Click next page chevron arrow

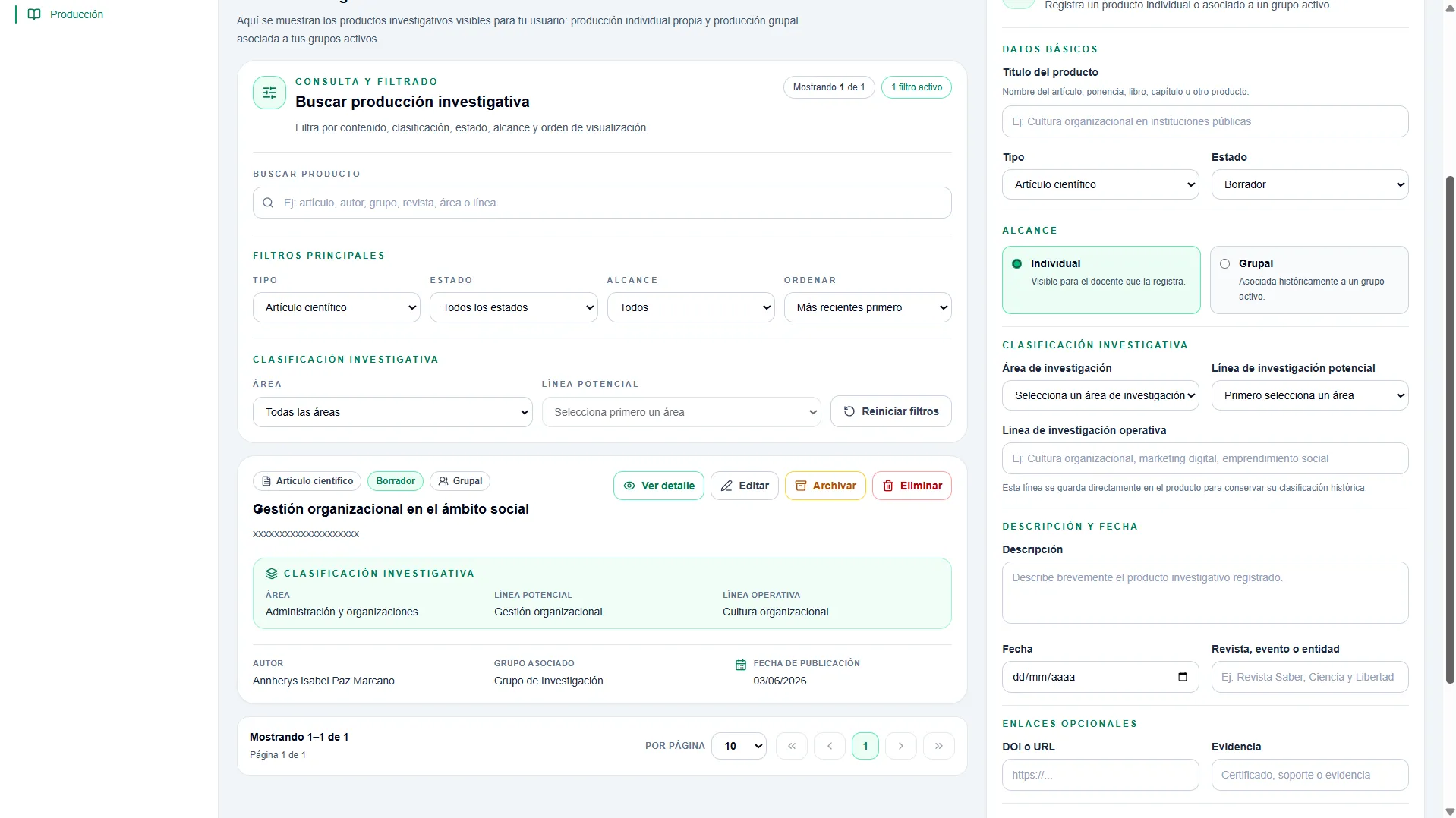click(900, 746)
